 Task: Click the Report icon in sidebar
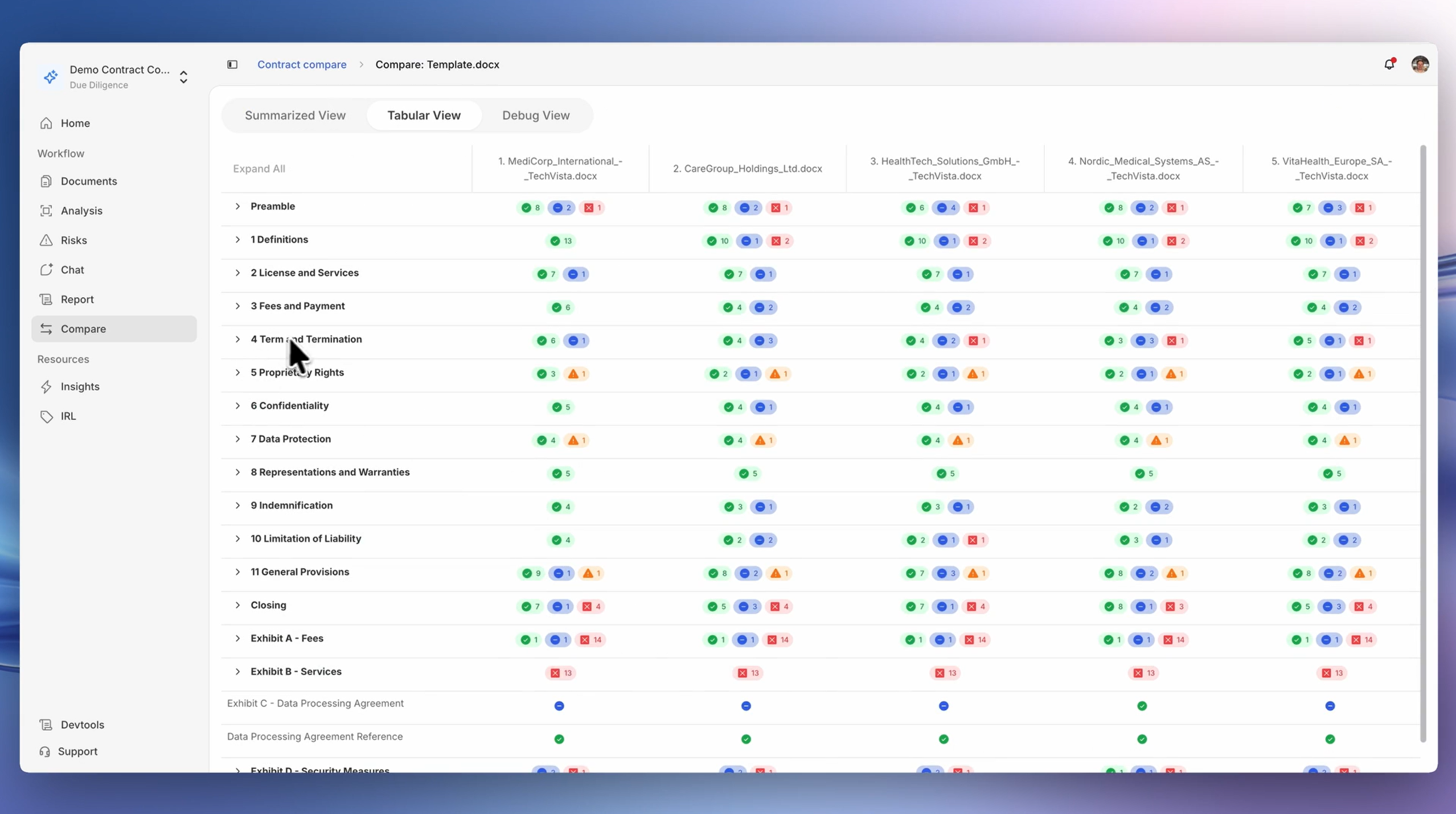pyautogui.click(x=46, y=299)
